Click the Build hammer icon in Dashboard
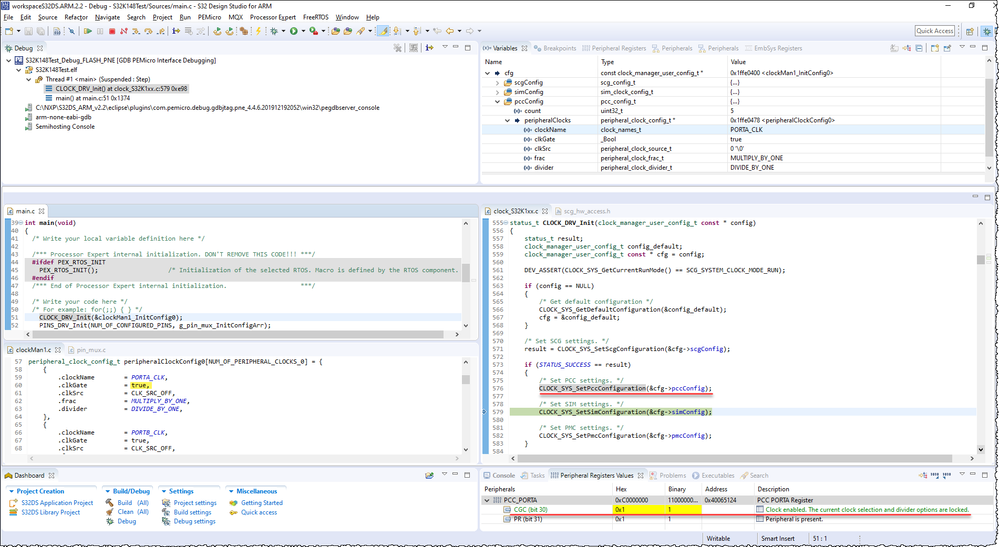This screenshot has width=999, height=547. point(109,503)
